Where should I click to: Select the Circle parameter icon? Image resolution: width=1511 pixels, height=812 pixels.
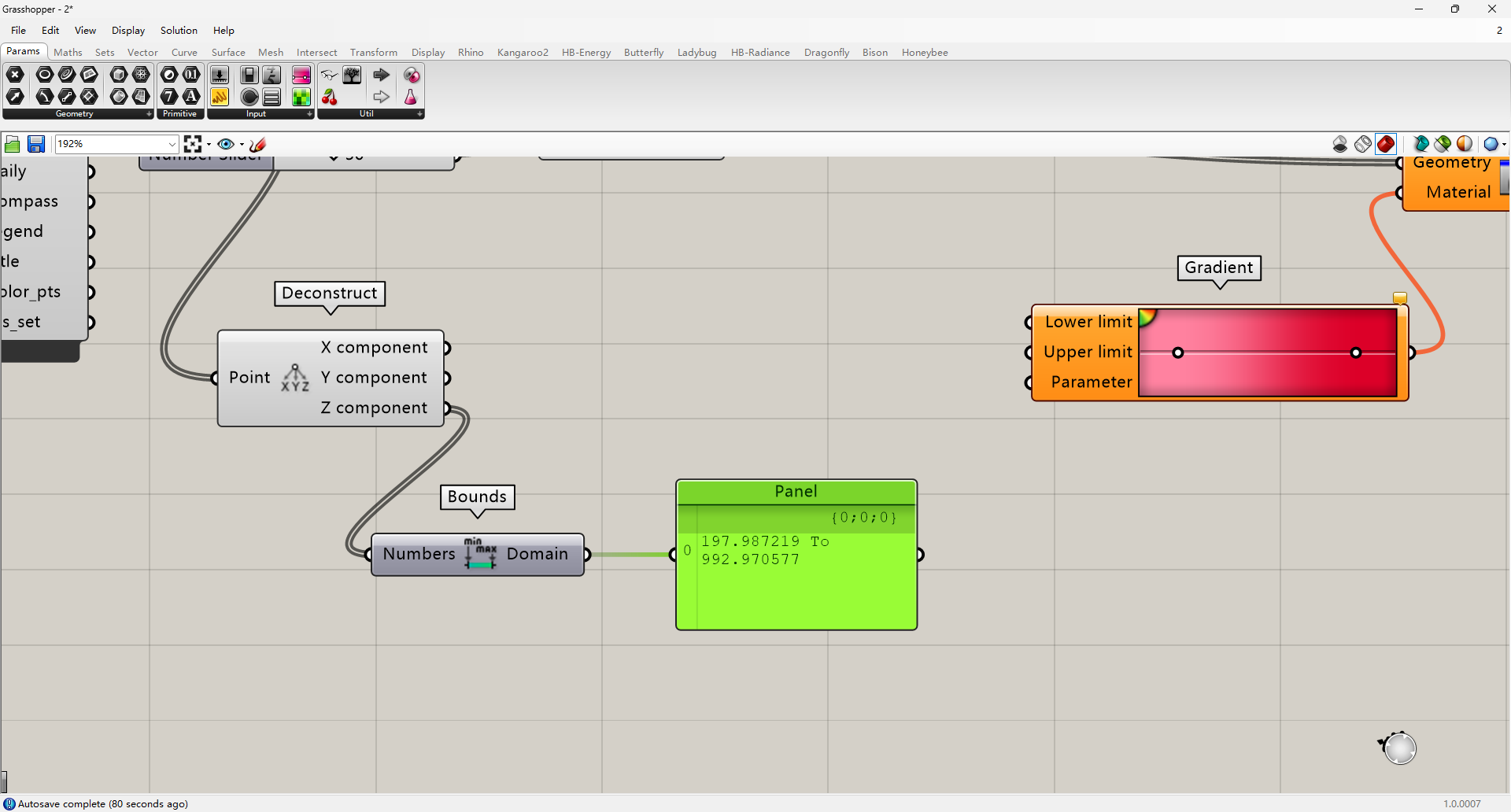45,75
